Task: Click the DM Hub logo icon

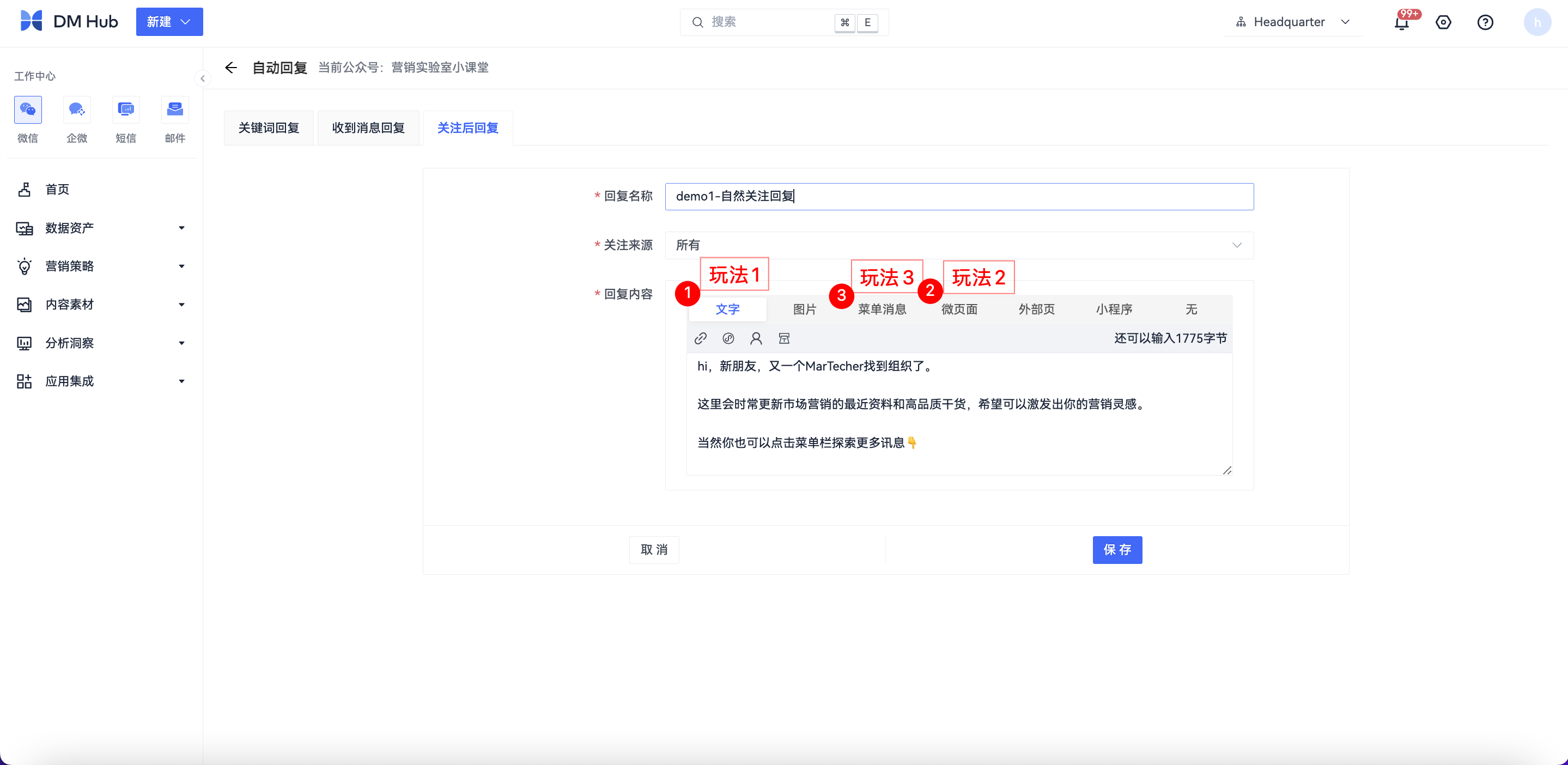Action: [31, 21]
